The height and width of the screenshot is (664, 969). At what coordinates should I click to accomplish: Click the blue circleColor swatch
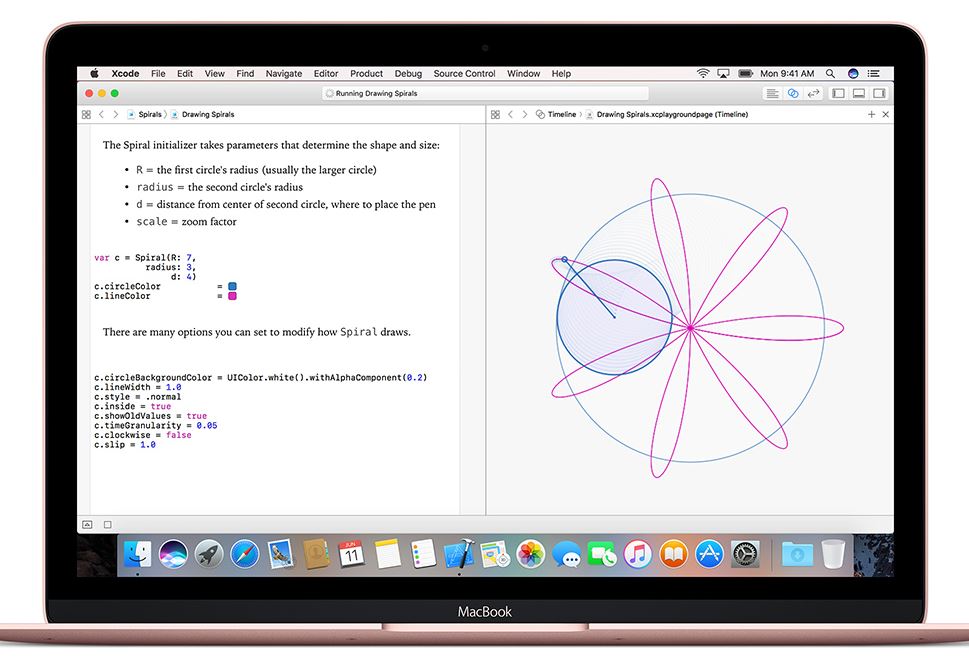click(x=232, y=286)
